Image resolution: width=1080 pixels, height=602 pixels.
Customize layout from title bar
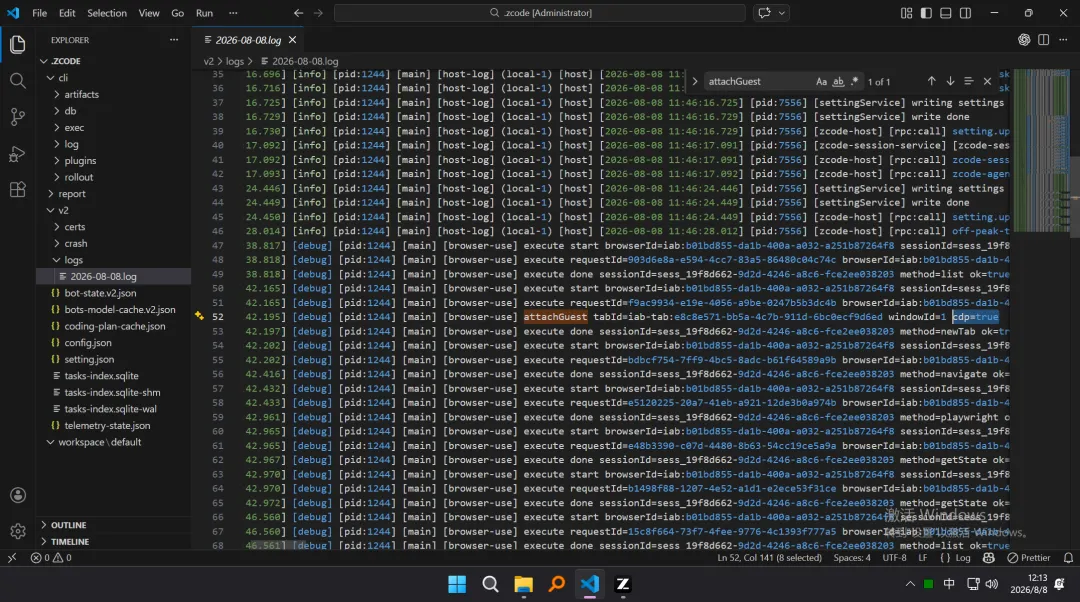point(906,12)
